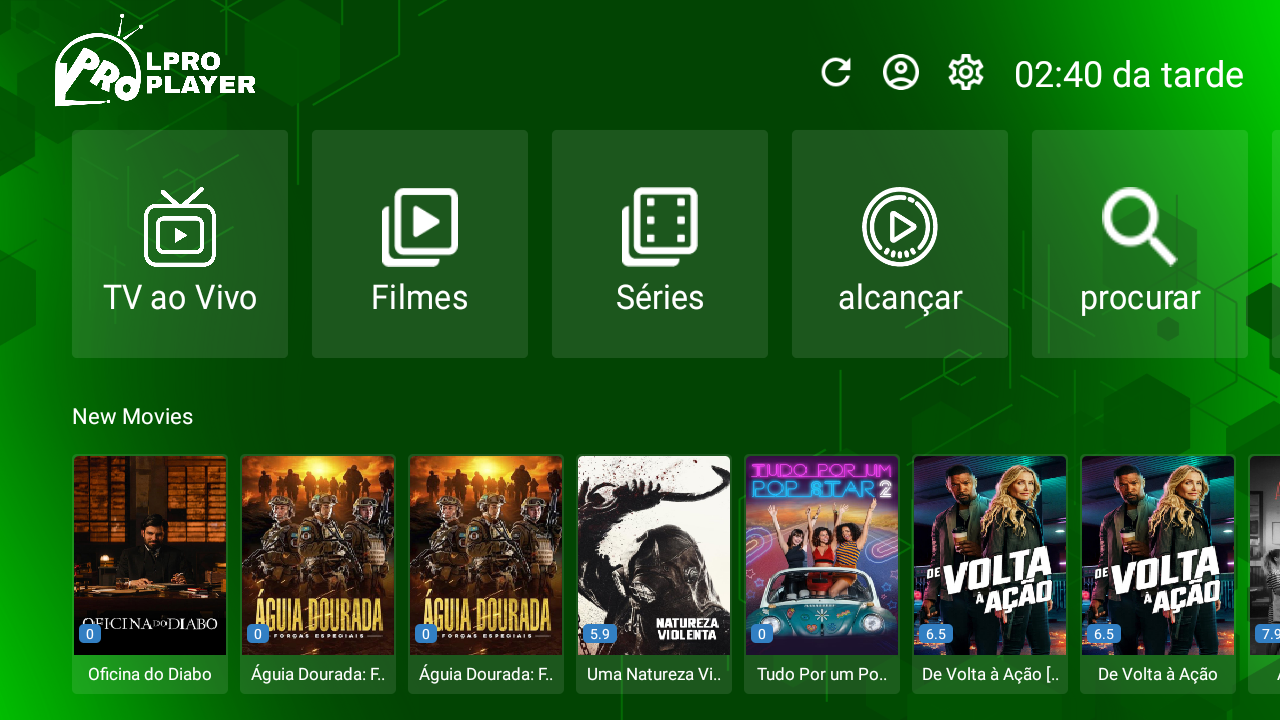Select the Uma Natureza Violenta poster

coord(654,574)
